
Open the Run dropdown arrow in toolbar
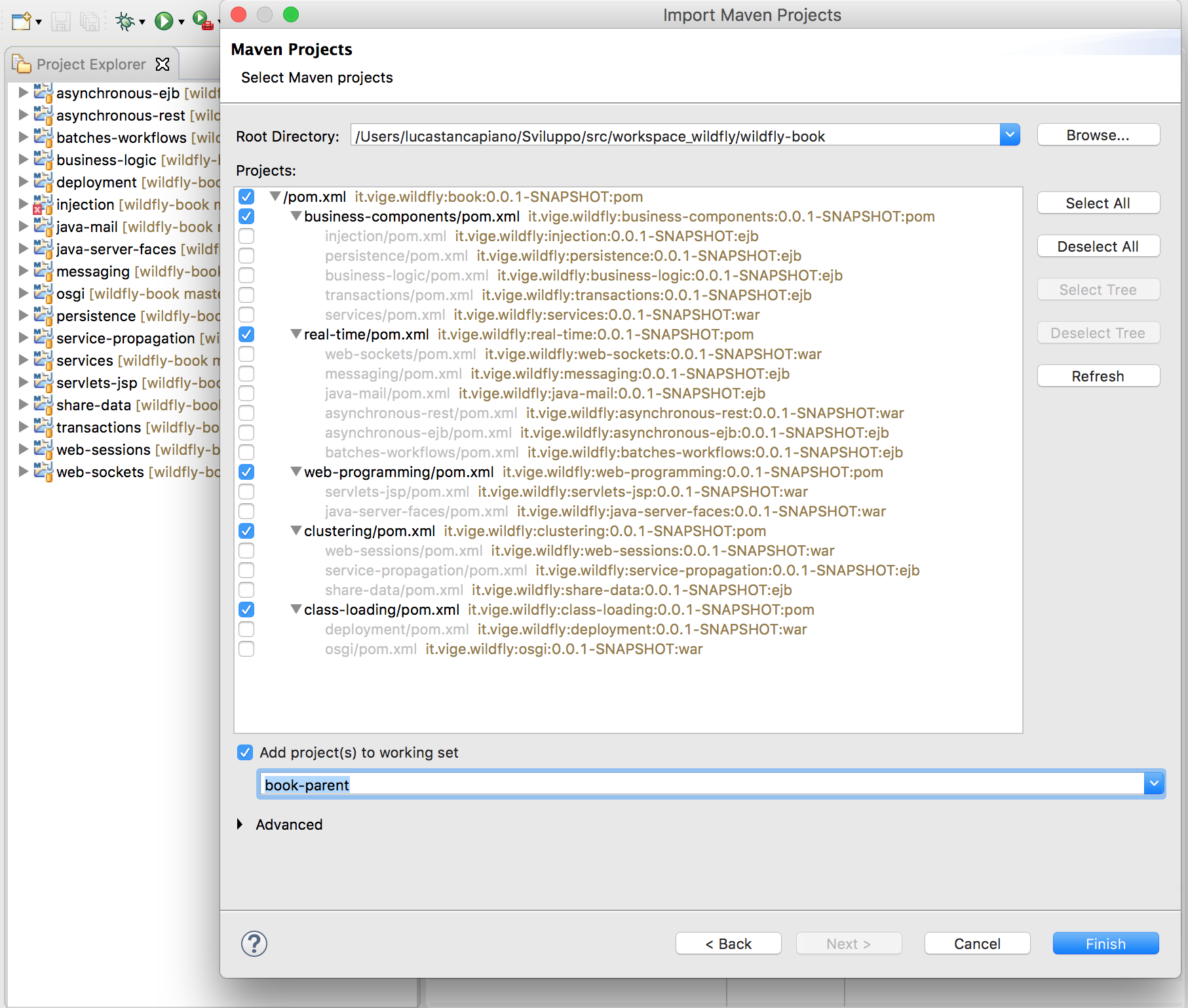click(181, 22)
